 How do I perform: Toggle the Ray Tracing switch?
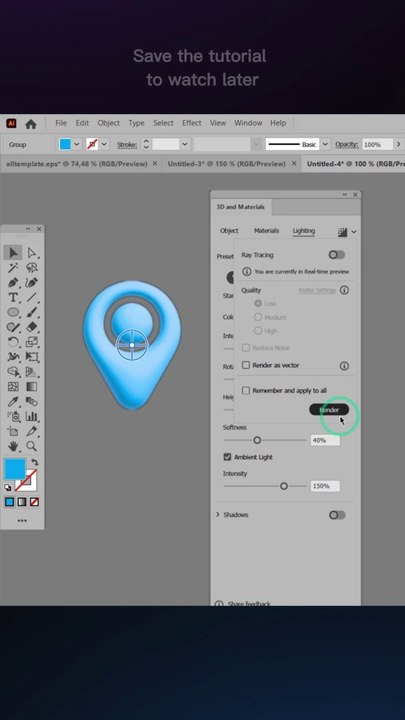tap(337, 255)
